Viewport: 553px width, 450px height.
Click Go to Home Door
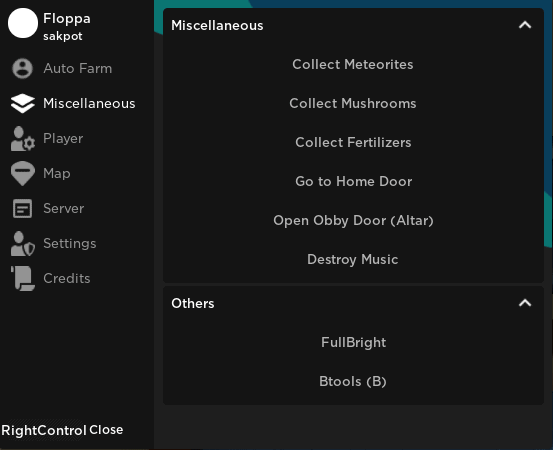353,181
